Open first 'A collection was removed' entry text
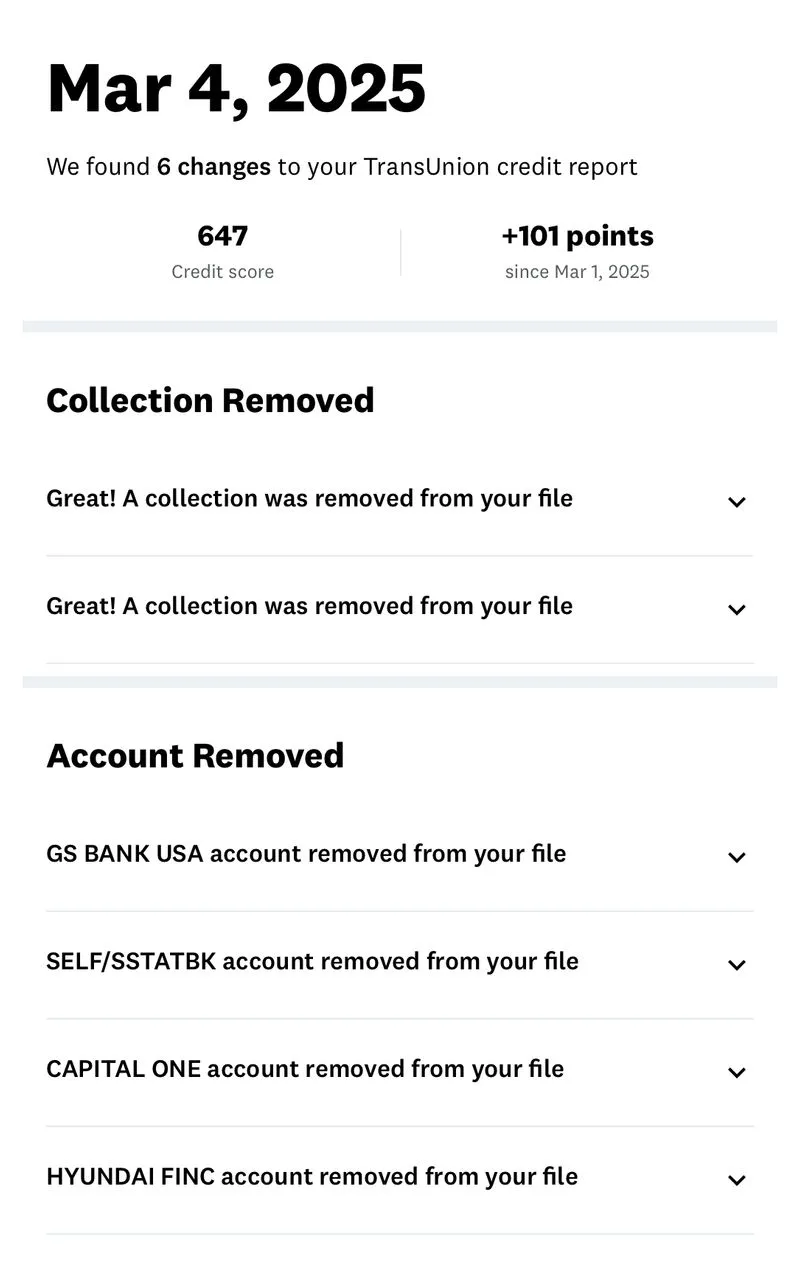The width and height of the screenshot is (796, 1270). click(309, 498)
